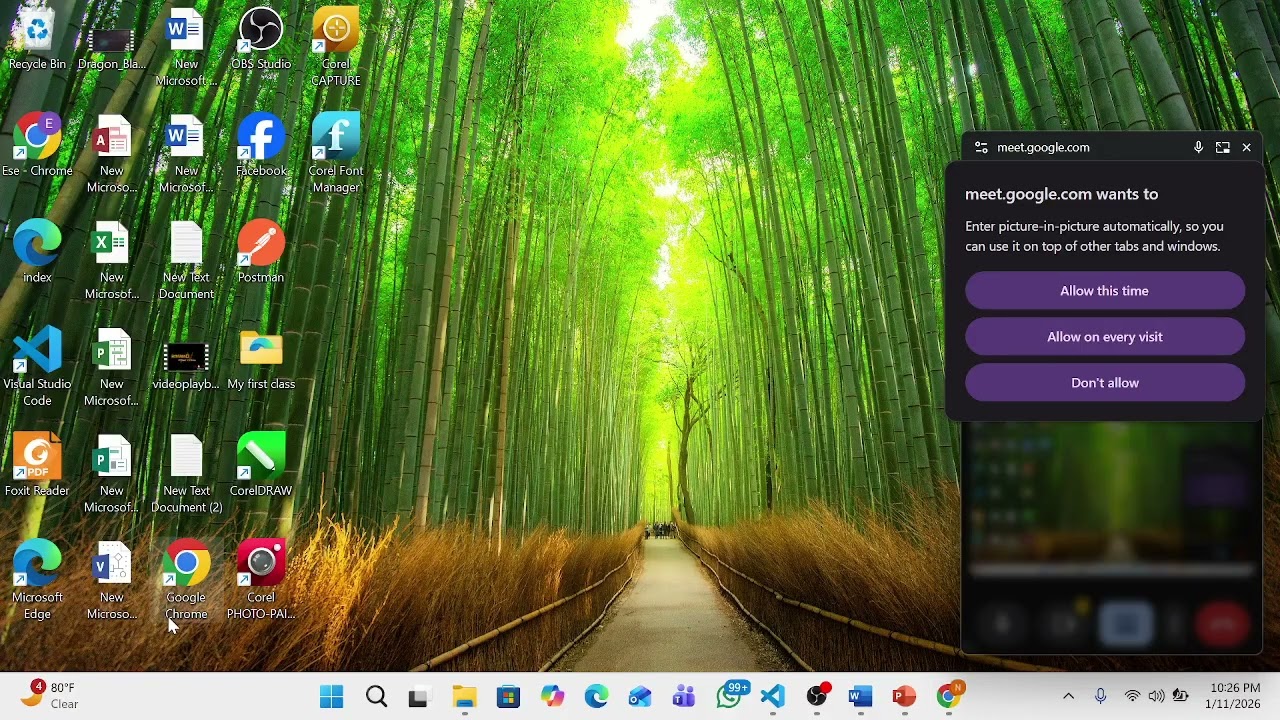This screenshot has height=720, width=1280.
Task: Select the Corel Font Manager shortcut
Action: [x=336, y=154]
